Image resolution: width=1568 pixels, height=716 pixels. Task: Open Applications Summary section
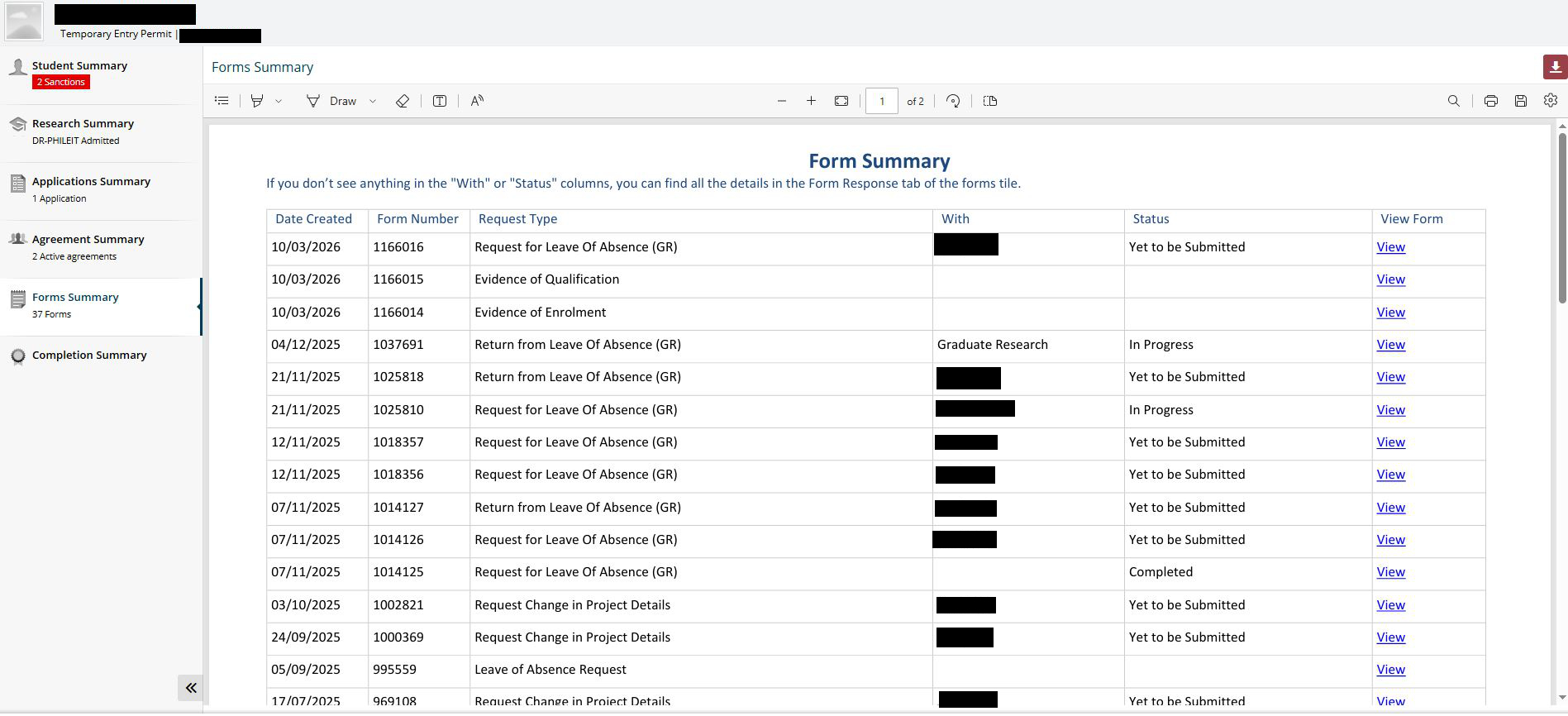(x=101, y=191)
